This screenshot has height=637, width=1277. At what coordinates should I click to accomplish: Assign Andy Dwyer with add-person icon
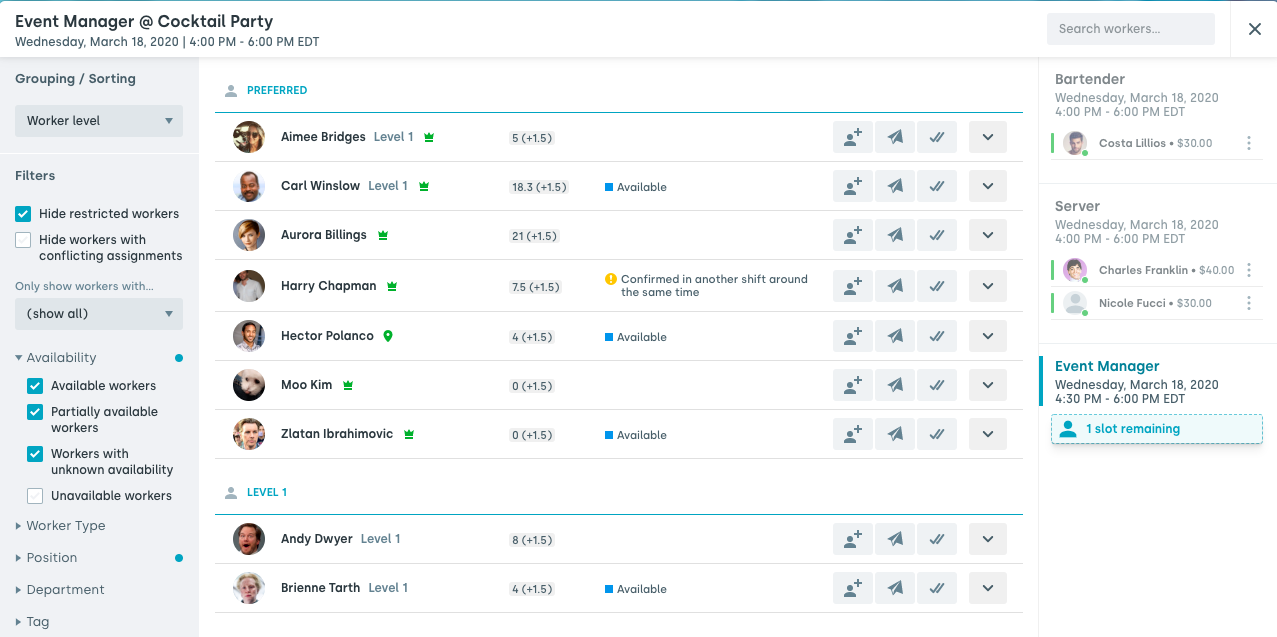coord(853,539)
